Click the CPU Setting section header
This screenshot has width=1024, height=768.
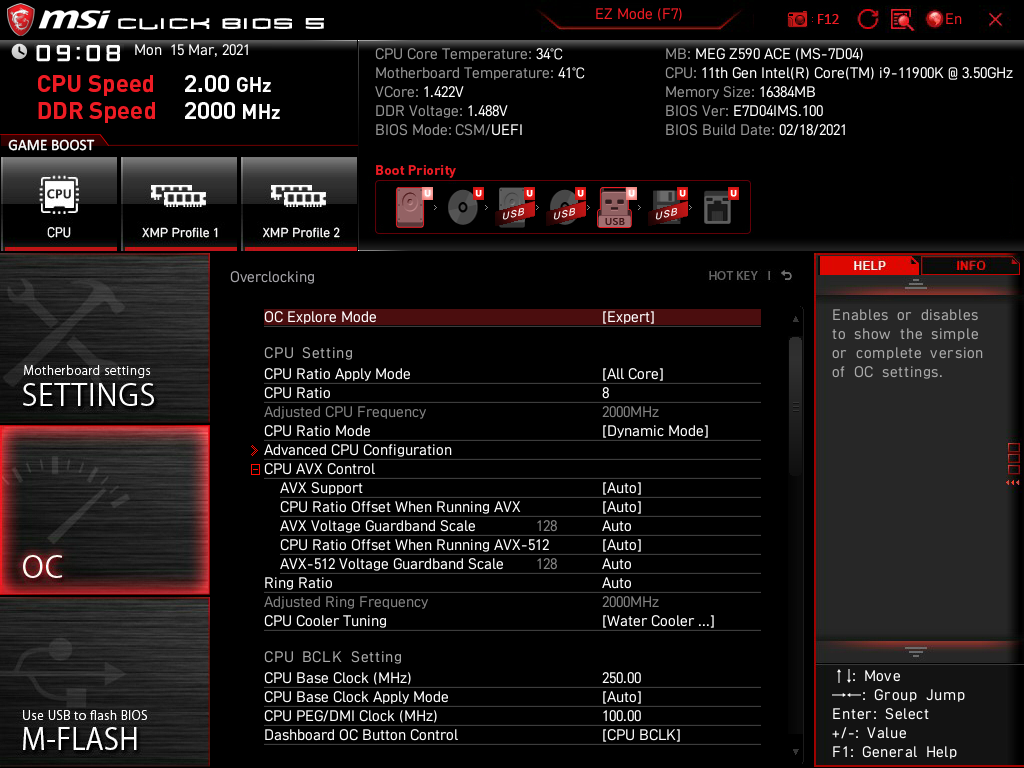pyautogui.click(x=308, y=353)
